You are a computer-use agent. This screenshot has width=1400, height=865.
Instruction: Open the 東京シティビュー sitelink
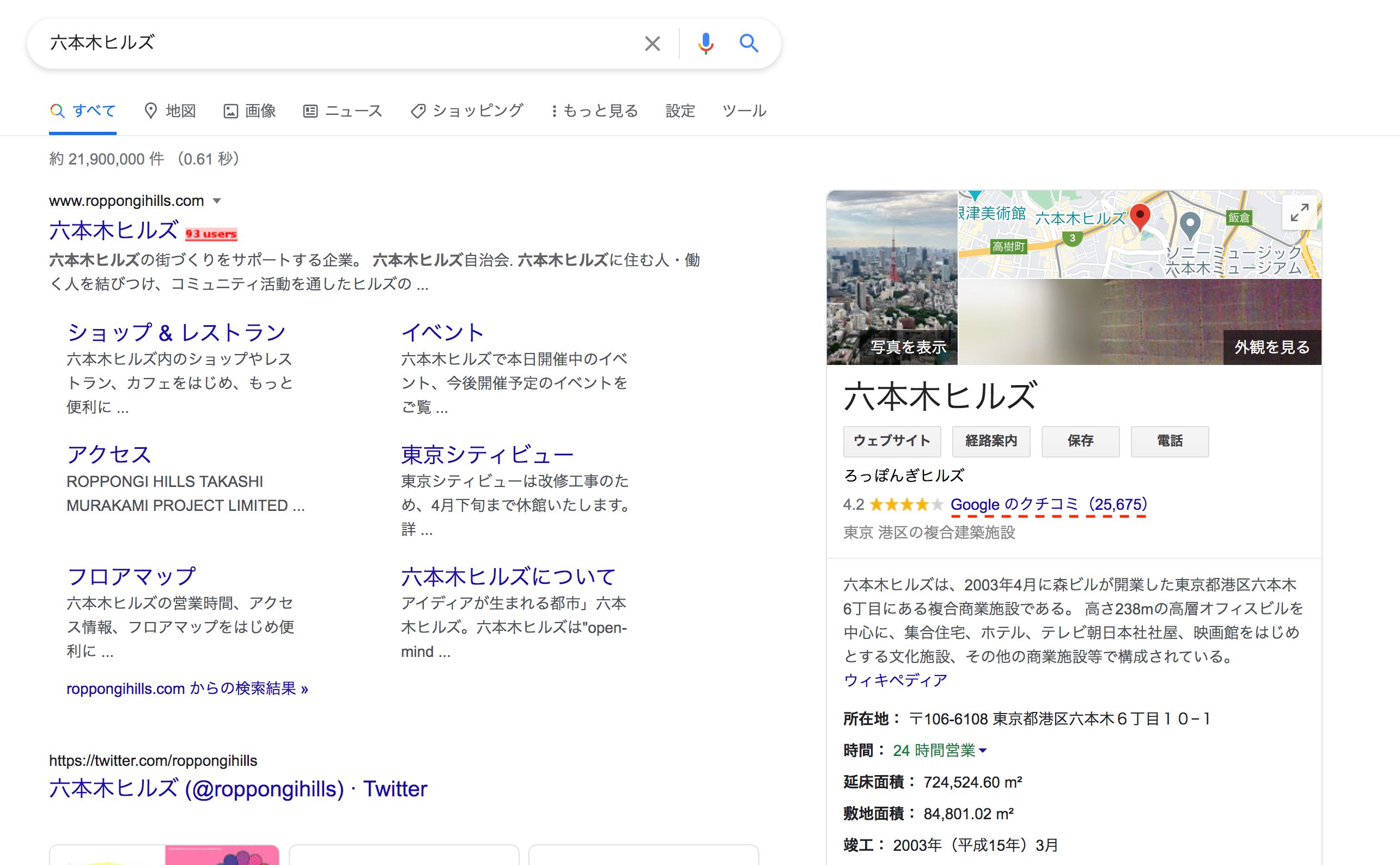tap(488, 455)
